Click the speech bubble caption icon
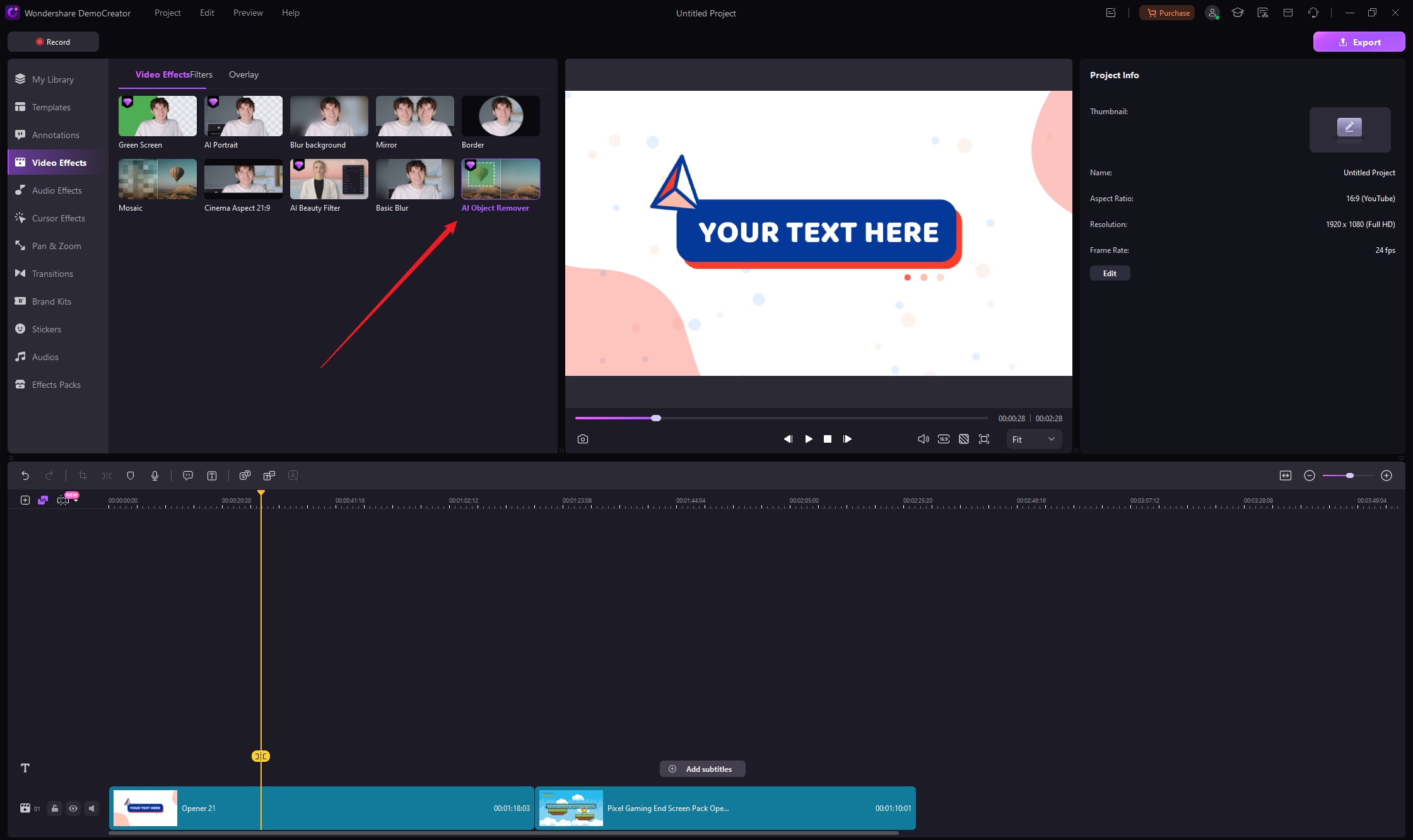 click(x=188, y=475)
